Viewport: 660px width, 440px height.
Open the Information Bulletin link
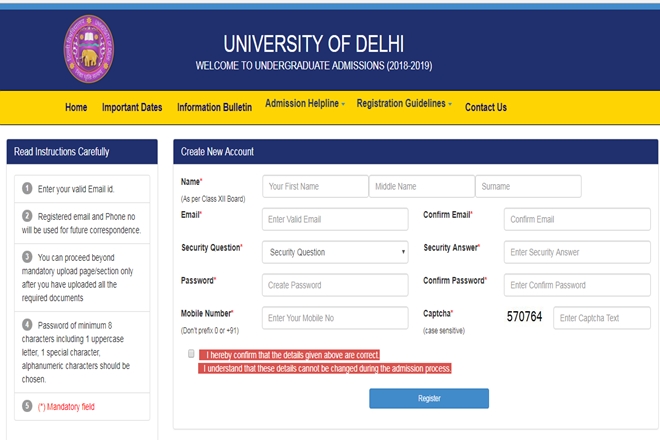tap(214, 107)
